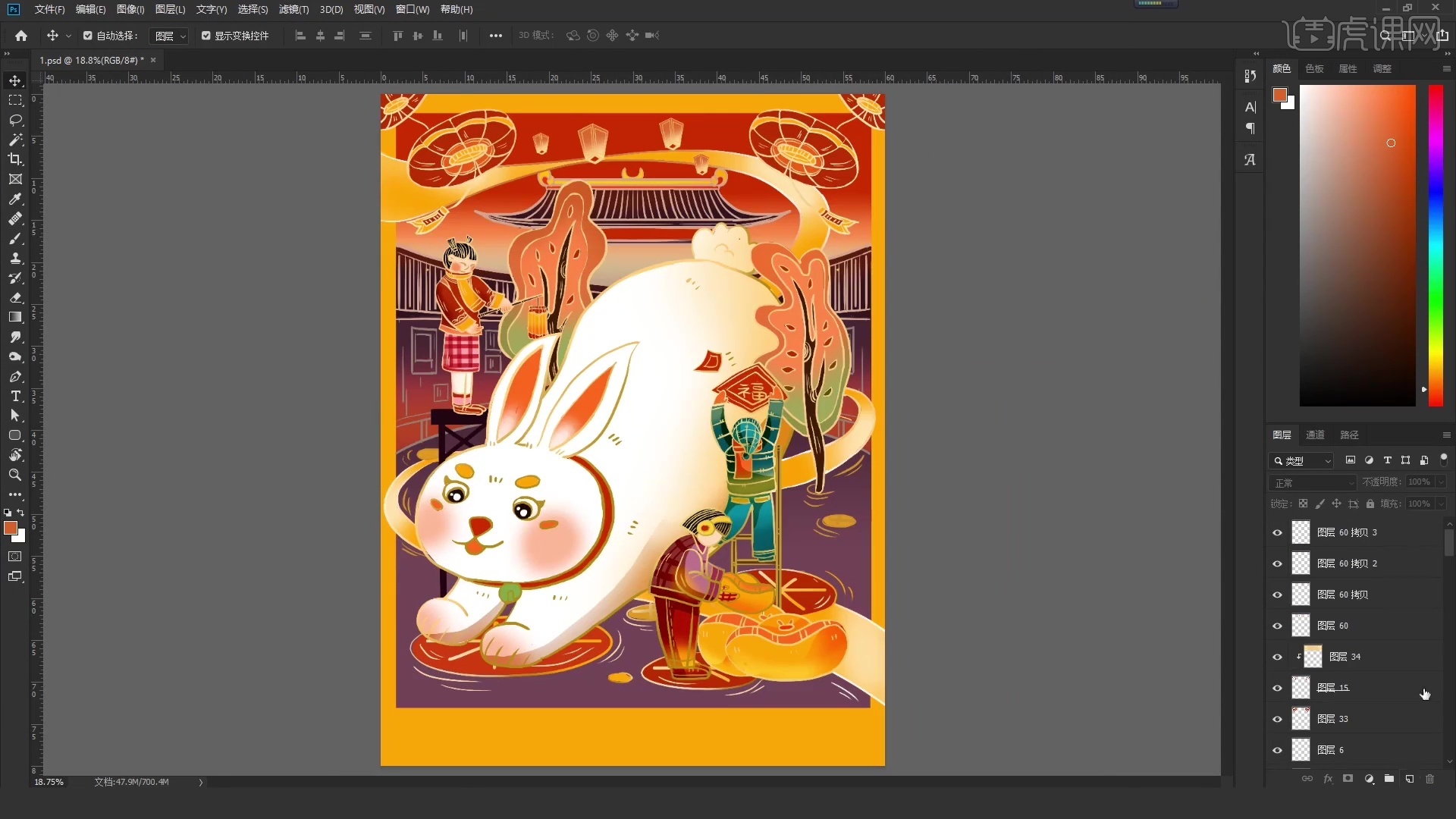The height and width of the screenshot is (819, 1456).
Task: Select the Path Selection tool
Action: click(15, 416)
